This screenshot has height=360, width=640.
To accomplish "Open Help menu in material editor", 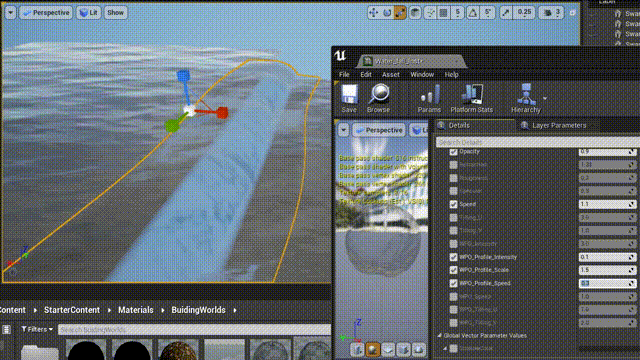I will tap(451, 74).
